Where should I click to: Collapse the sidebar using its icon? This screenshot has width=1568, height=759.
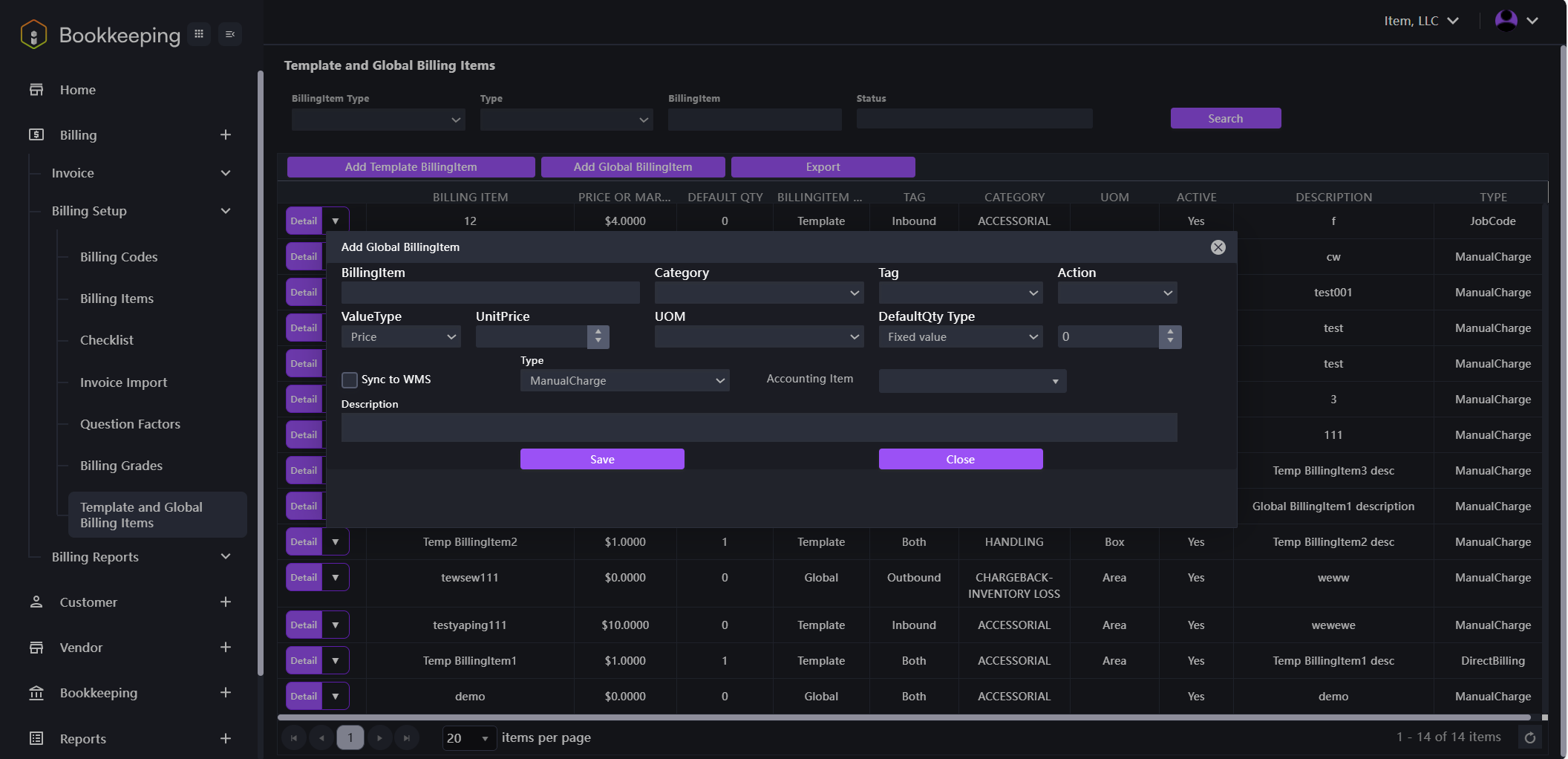(x=229, y=33)
